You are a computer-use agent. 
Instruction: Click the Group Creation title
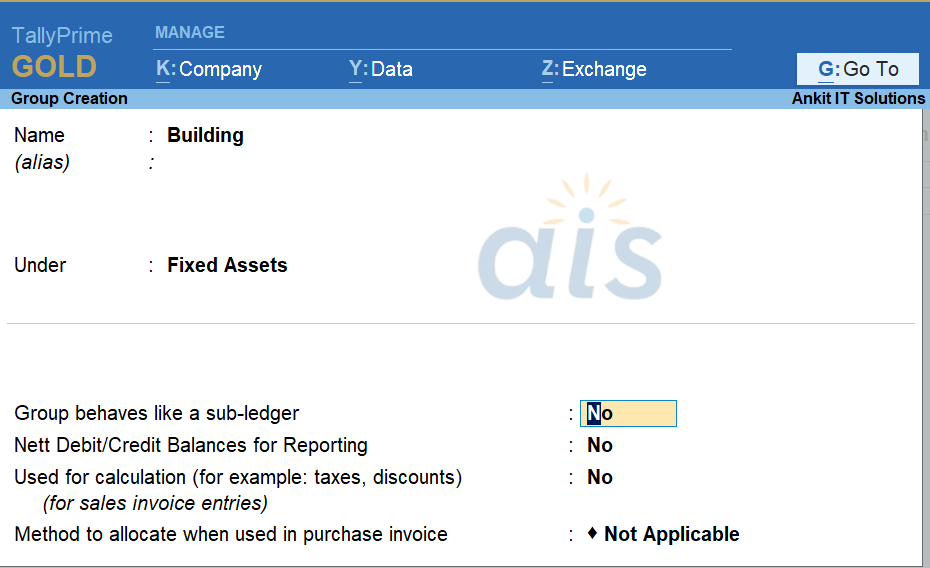pos(69,98)
